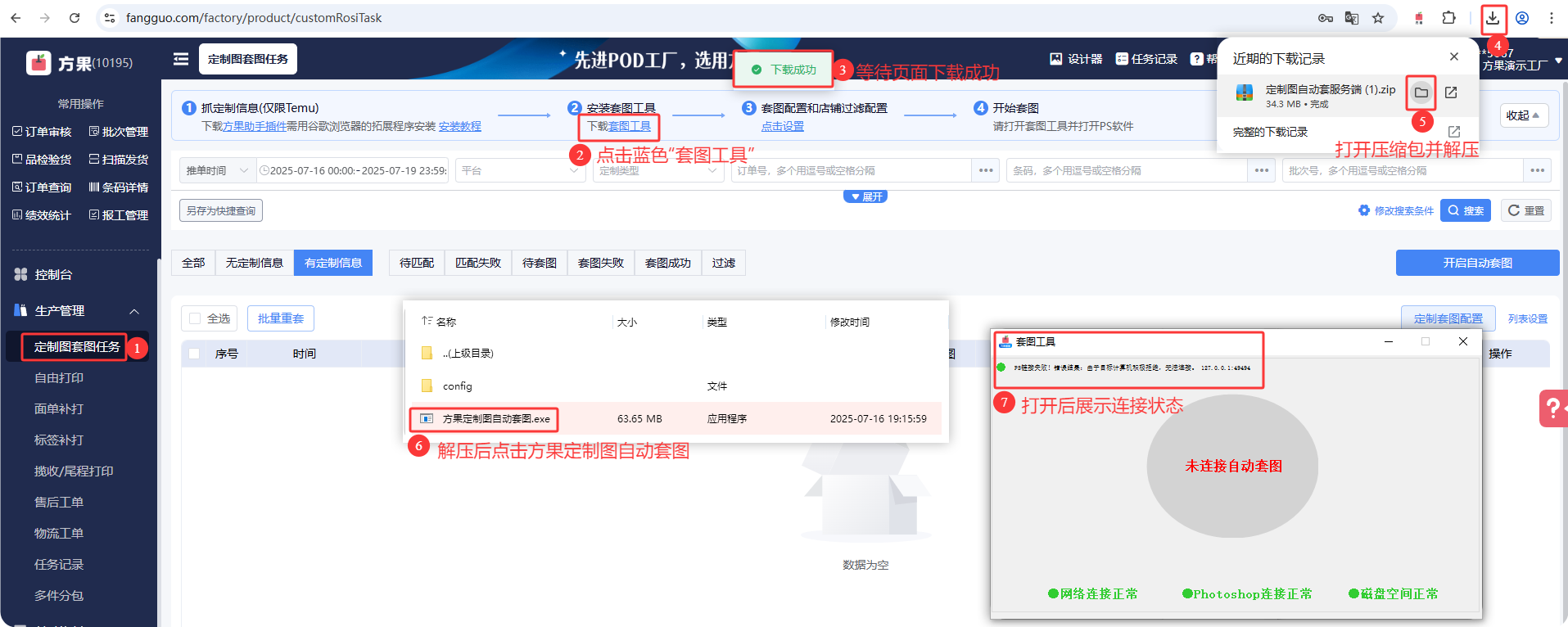The height and width of the screenshot is (627, 1568).
Task: Open the hamburger sidebar menu icon
Action: coord(181,59)
